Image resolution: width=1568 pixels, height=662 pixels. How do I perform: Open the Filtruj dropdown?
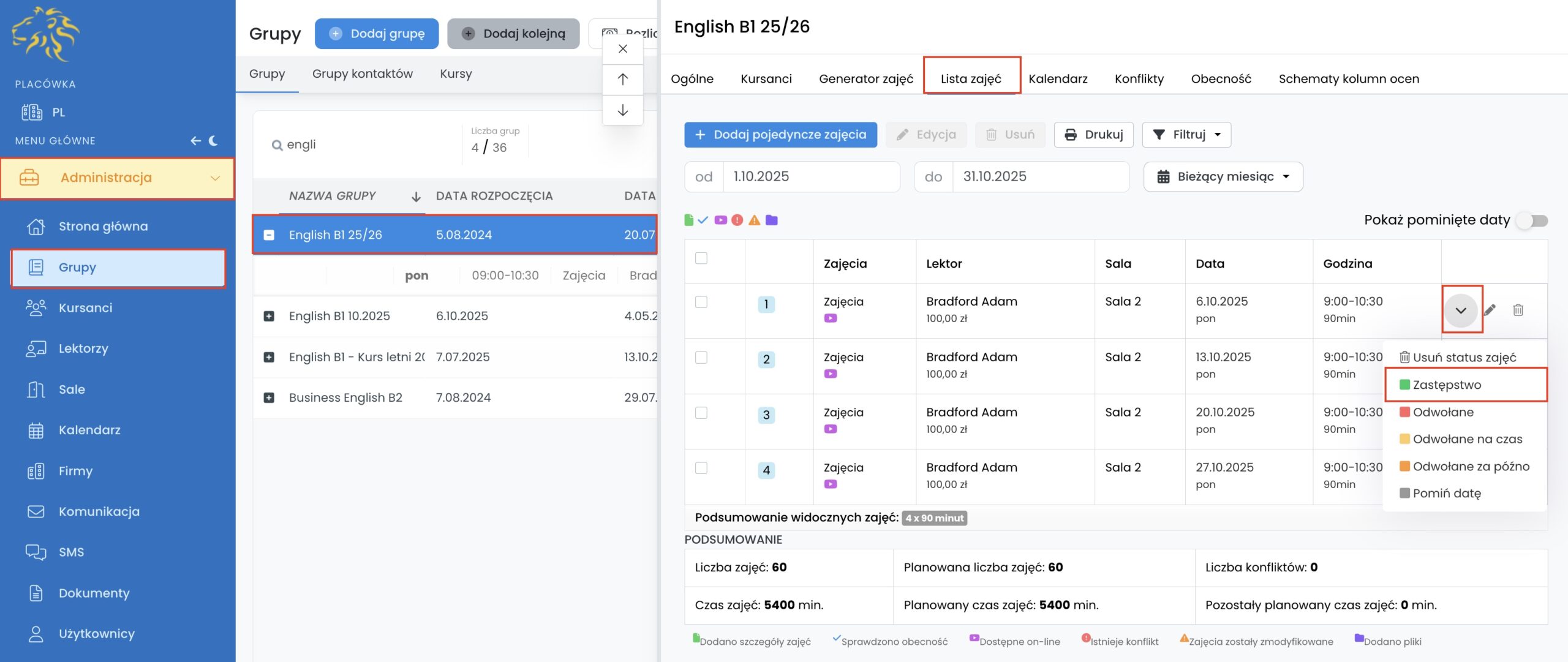click(x=1186, y=135)
